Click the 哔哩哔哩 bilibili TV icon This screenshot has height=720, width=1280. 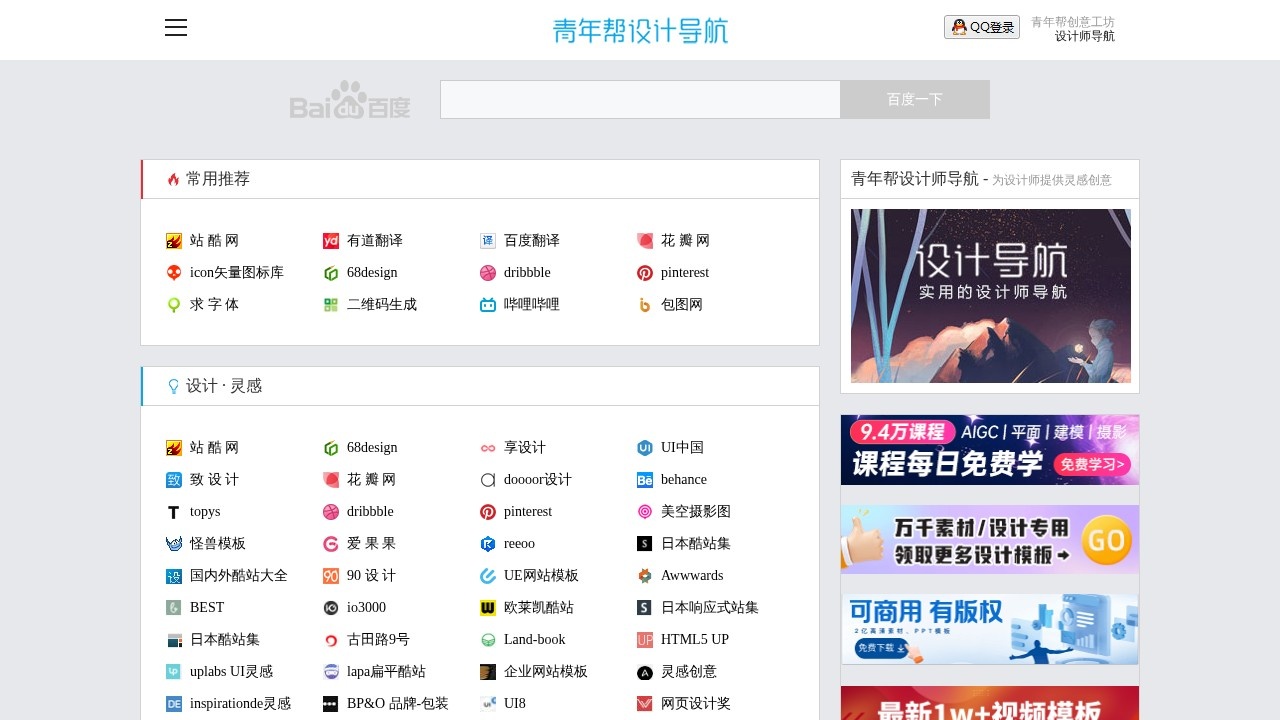487,304
